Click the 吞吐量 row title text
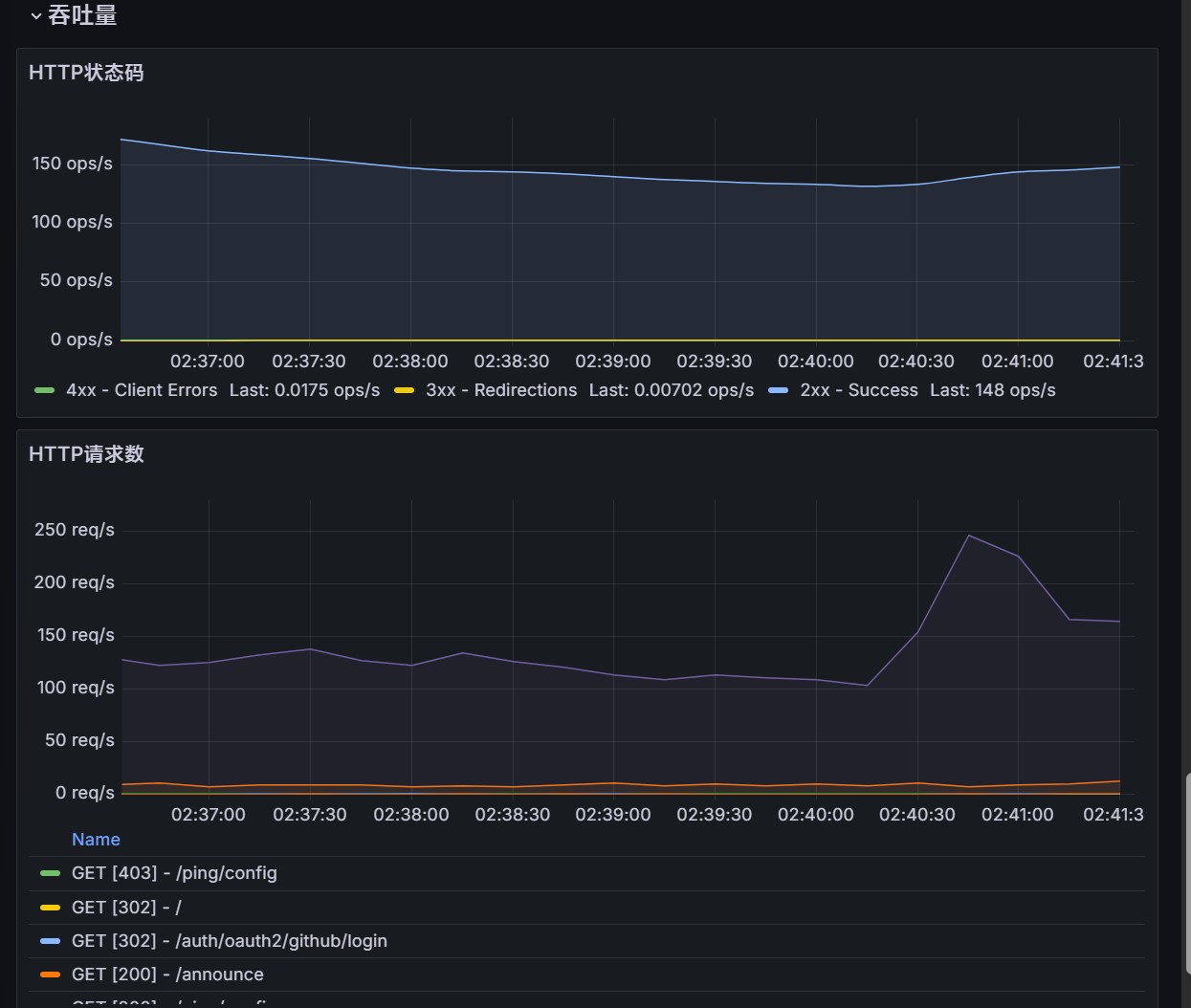The width and height of the screenshot is (1191, 1008). point(82,16)
